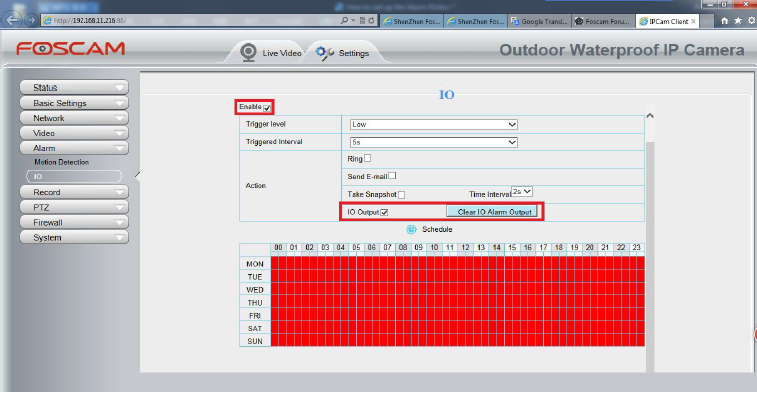Open favorites star icon
This screenshot has width=757, height=393.
(x=738, y=21)
